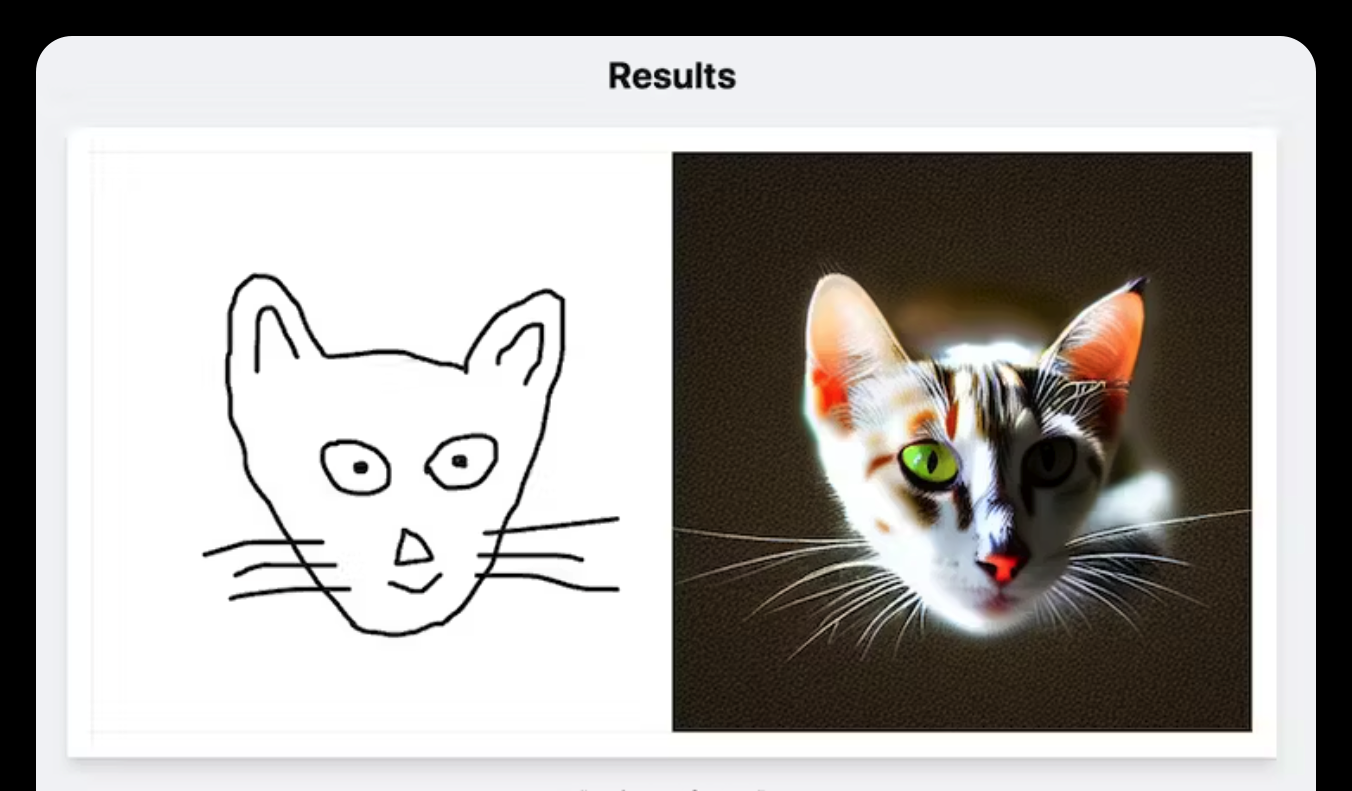This screenshot has height=791, width=1352.
Task: Click the generated cat's dark right eye
Action: coord(1050,461)
